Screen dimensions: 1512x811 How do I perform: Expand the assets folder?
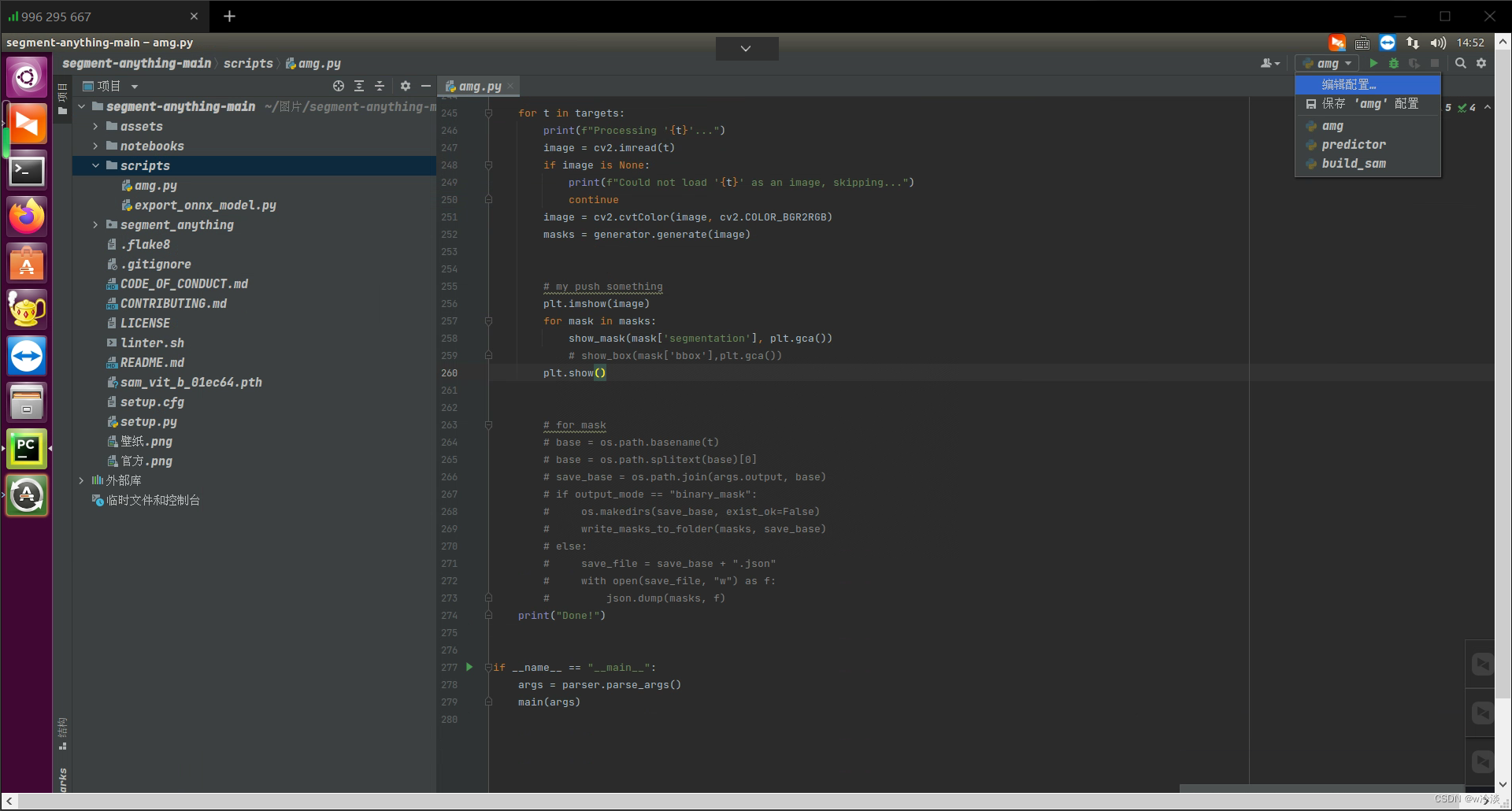[95, 126]
